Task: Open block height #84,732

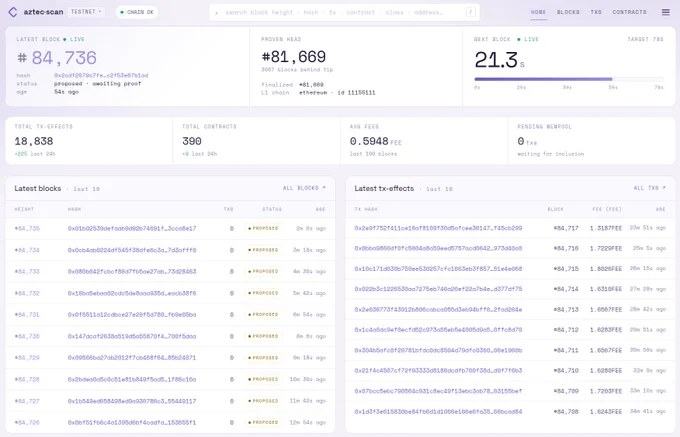Action: [27, 293]
